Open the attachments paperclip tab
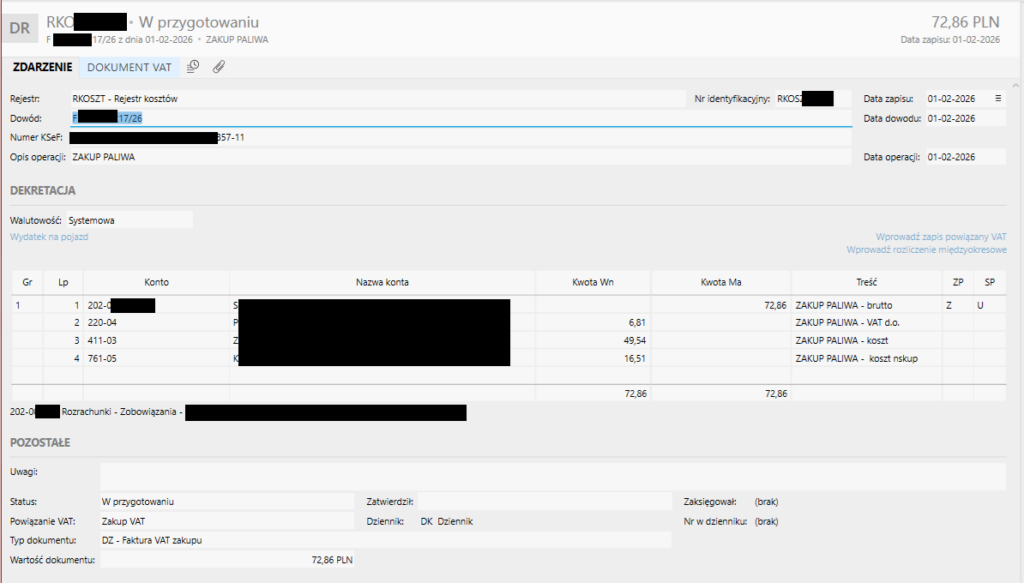The image size is (1024, 583). click(x=219, y=67)
